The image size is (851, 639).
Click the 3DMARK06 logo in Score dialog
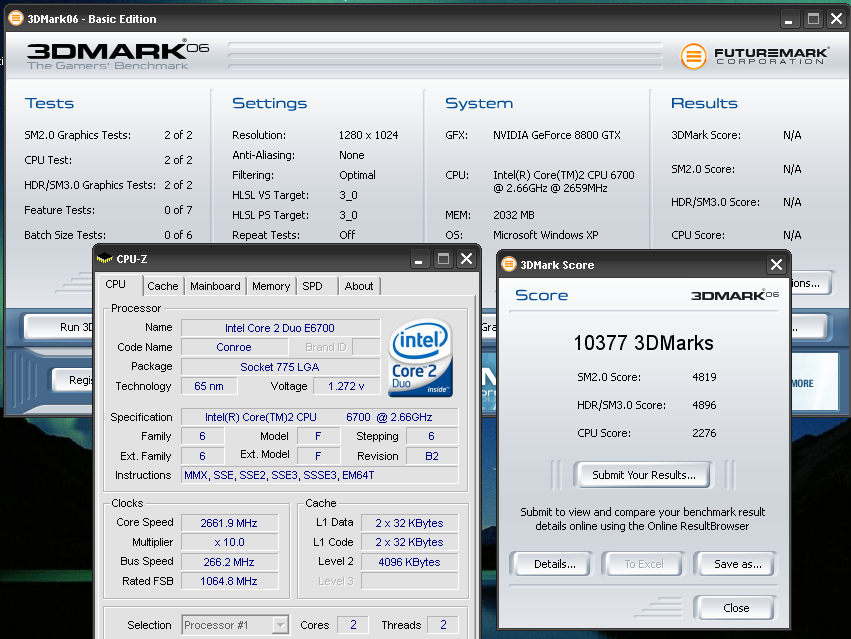point(734,295)
